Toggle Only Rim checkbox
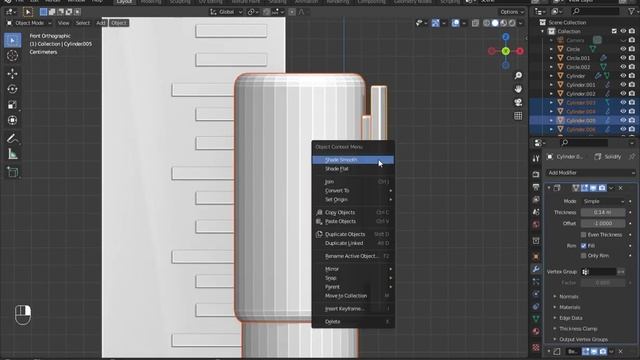 pos(583,256)
